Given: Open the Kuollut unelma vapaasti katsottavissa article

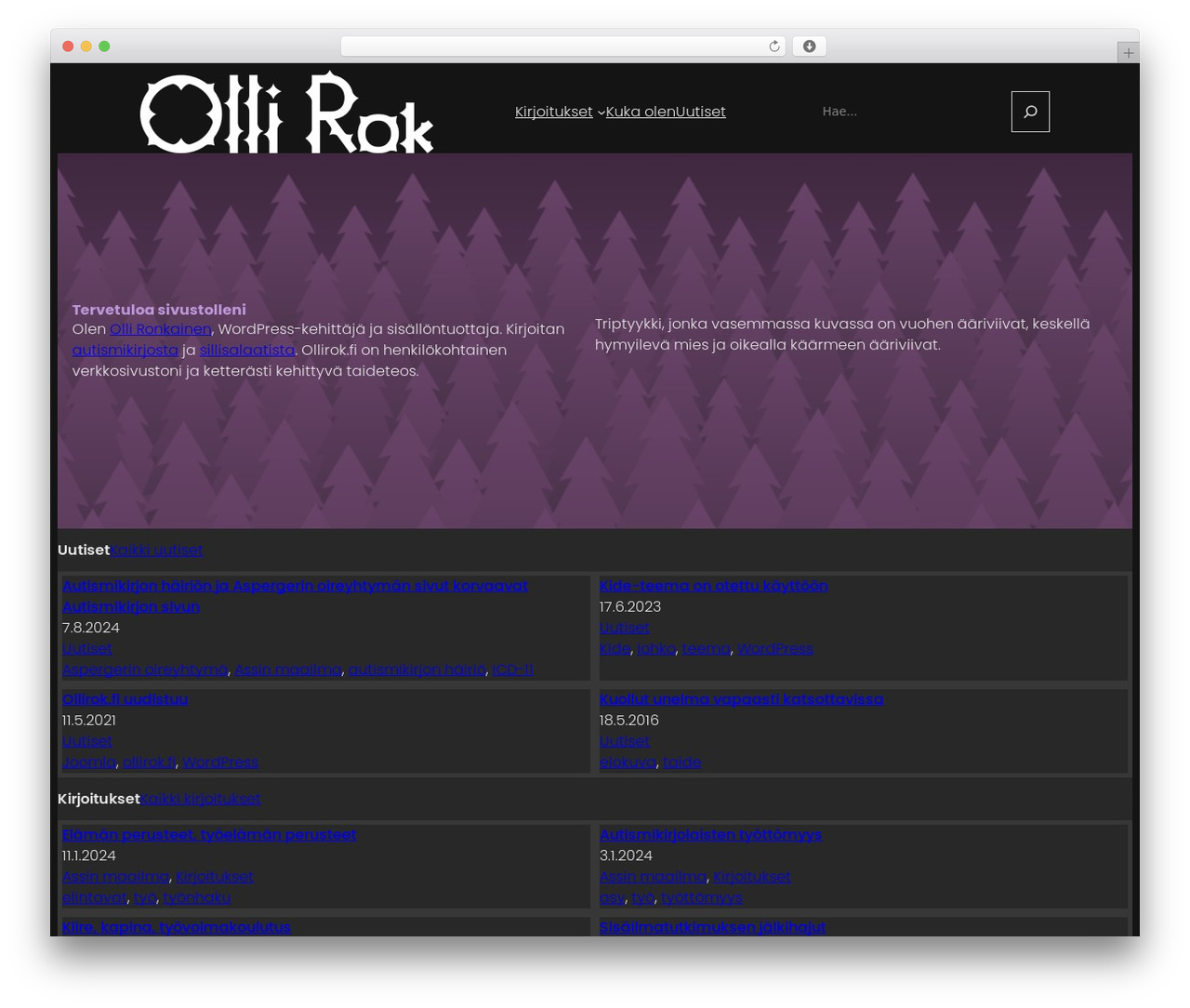Looking at the screenshot, I should pos(741,699).
